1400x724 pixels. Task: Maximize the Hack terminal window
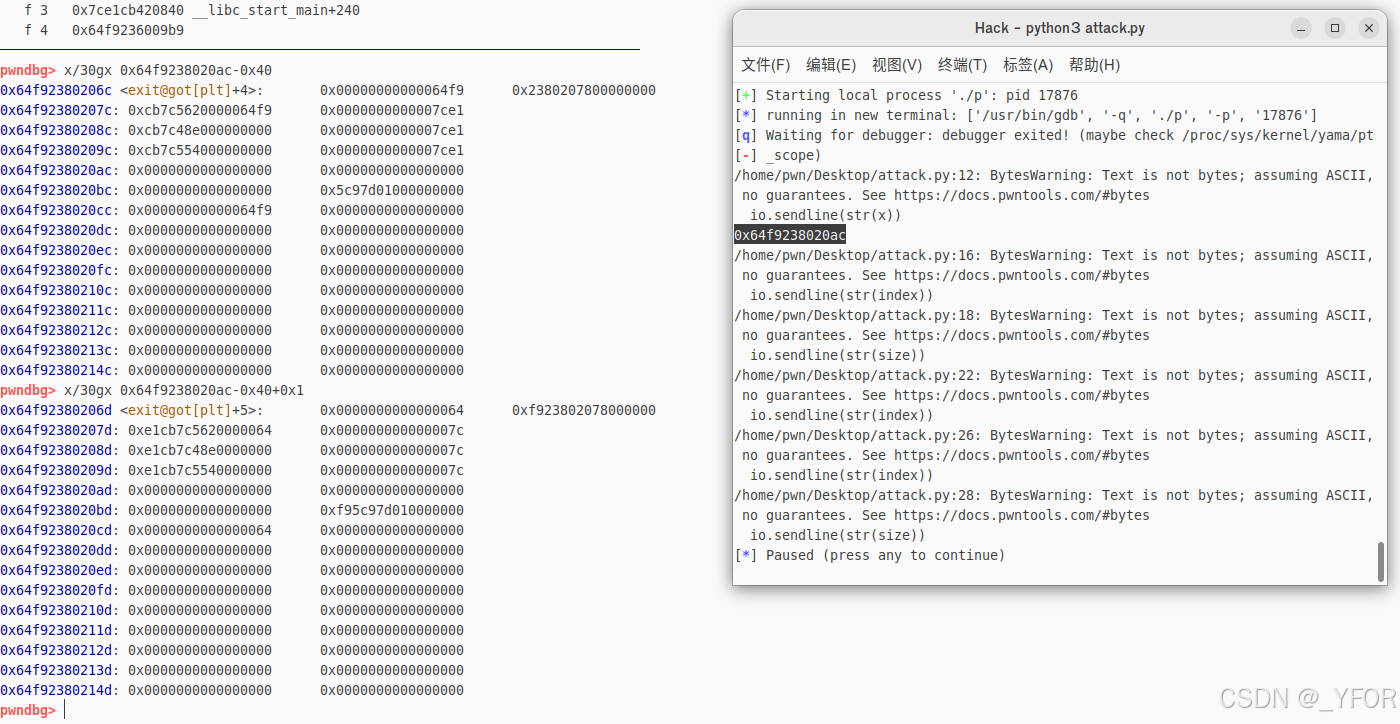[x=1334, y=28]
